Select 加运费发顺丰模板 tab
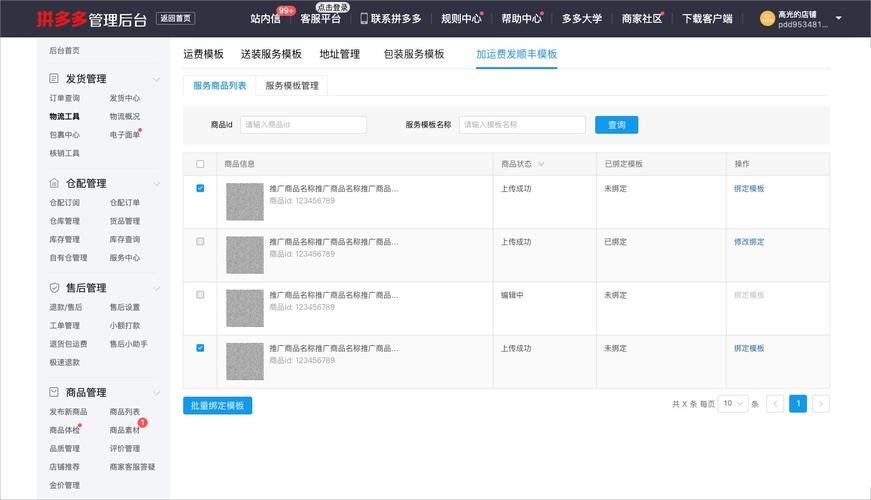Viewport: 871px width, 500px height. point(517,54)
